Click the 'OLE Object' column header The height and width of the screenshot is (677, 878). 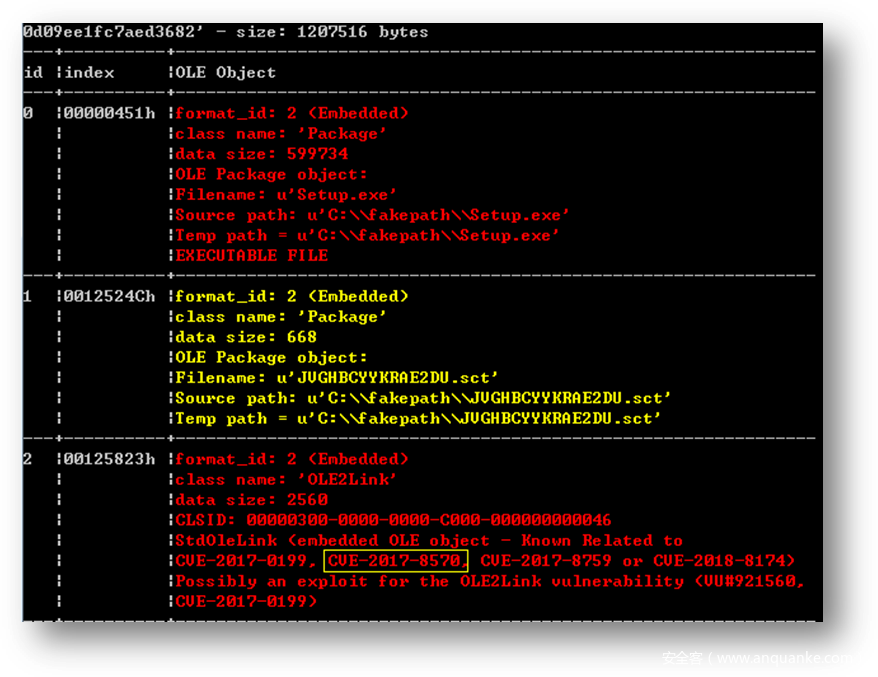coord(225,72)
